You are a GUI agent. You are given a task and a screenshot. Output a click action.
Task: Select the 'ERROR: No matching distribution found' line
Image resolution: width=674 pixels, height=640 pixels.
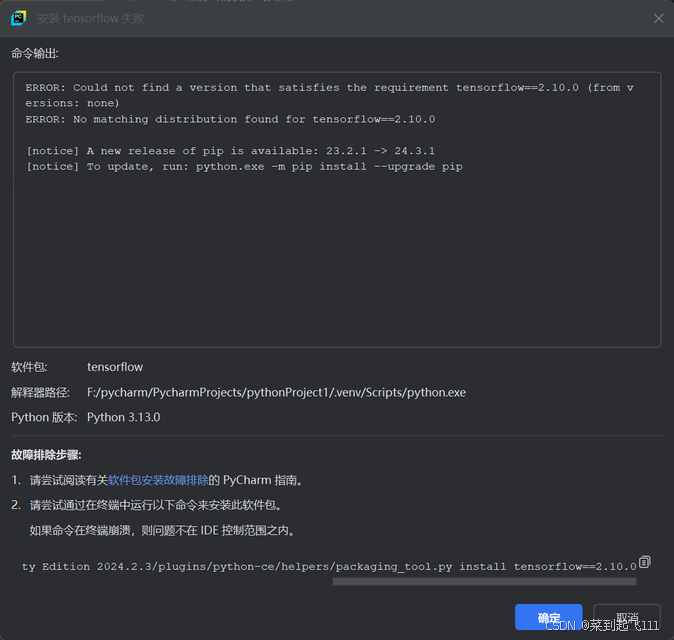230,119
